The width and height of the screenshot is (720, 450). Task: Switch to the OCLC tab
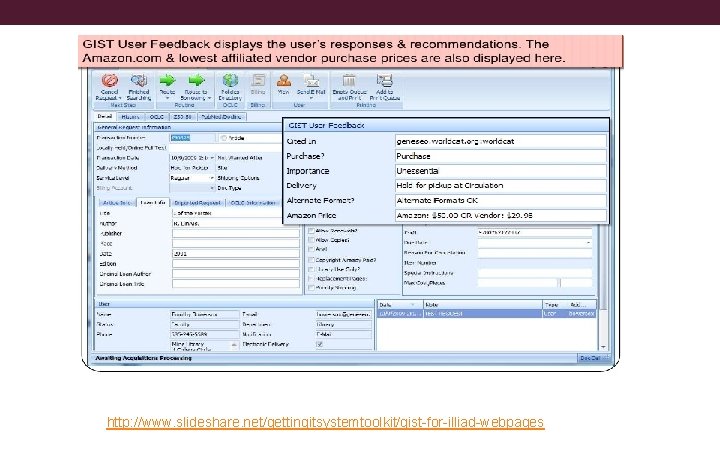pyautogui.click(x=157, y=117)
